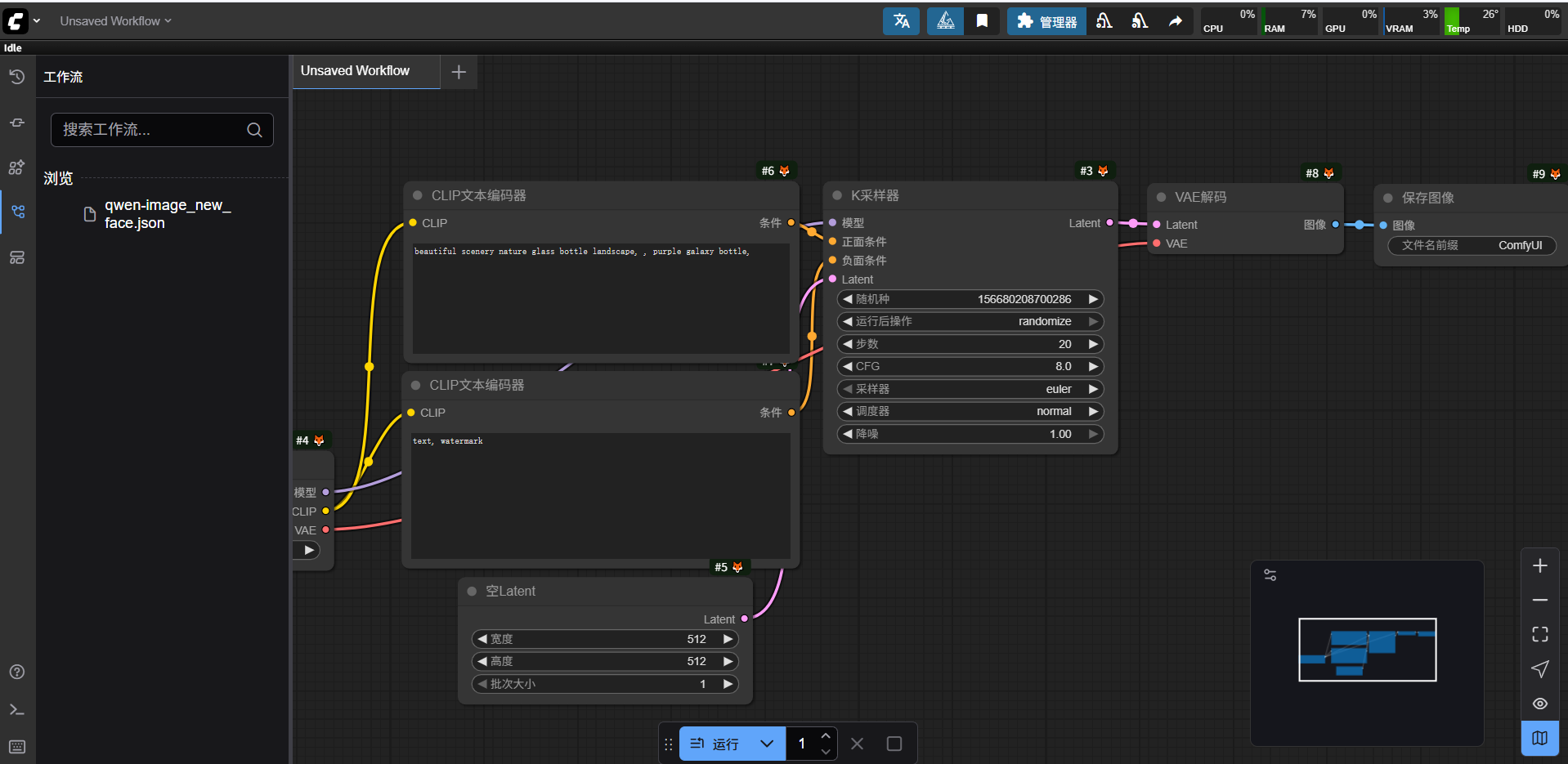Open the keyboard shortcuts icon at bottom-left
This screenshot has width=1568, height=764.
[x=17, y=747]
